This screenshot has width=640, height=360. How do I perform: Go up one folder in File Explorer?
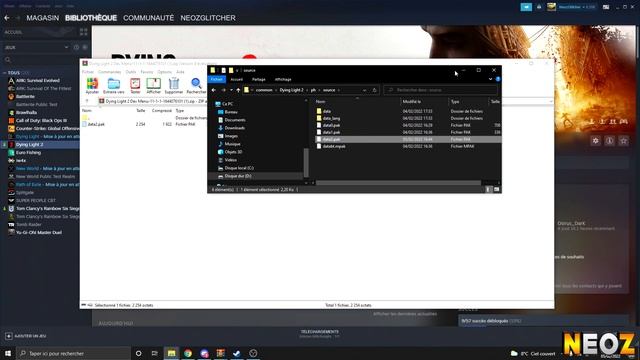(x=238, y=90)
